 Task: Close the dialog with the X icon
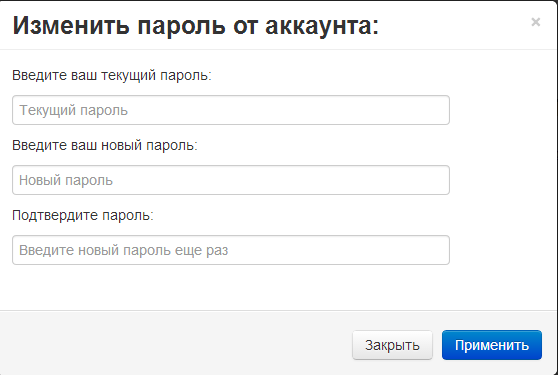click(x=536, y=22)
